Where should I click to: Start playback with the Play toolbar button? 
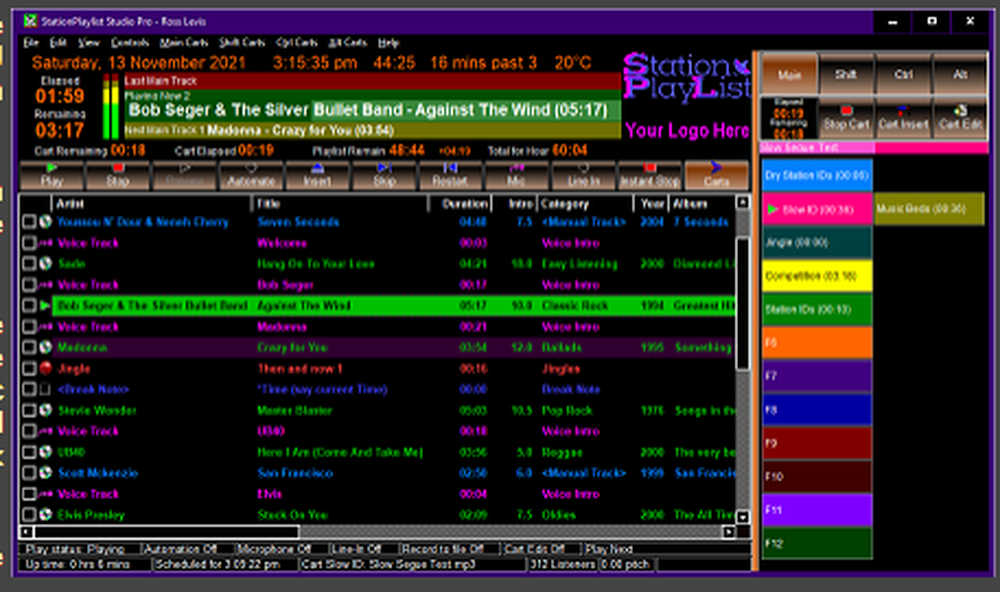coord(52,175)
